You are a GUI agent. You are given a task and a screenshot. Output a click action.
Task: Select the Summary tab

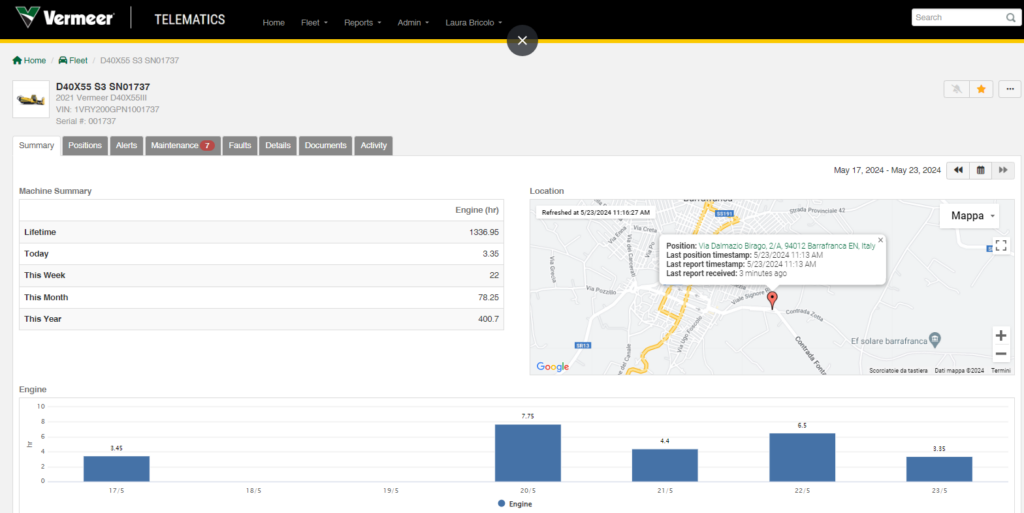tap(37, 146)
